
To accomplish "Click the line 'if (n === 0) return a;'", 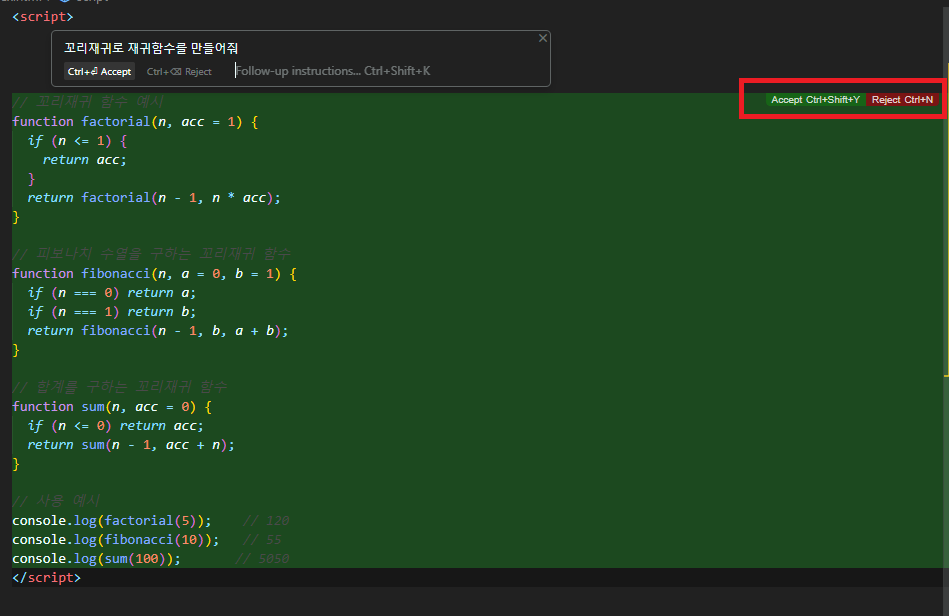I will pyautogui.click(x=111, y=293).
